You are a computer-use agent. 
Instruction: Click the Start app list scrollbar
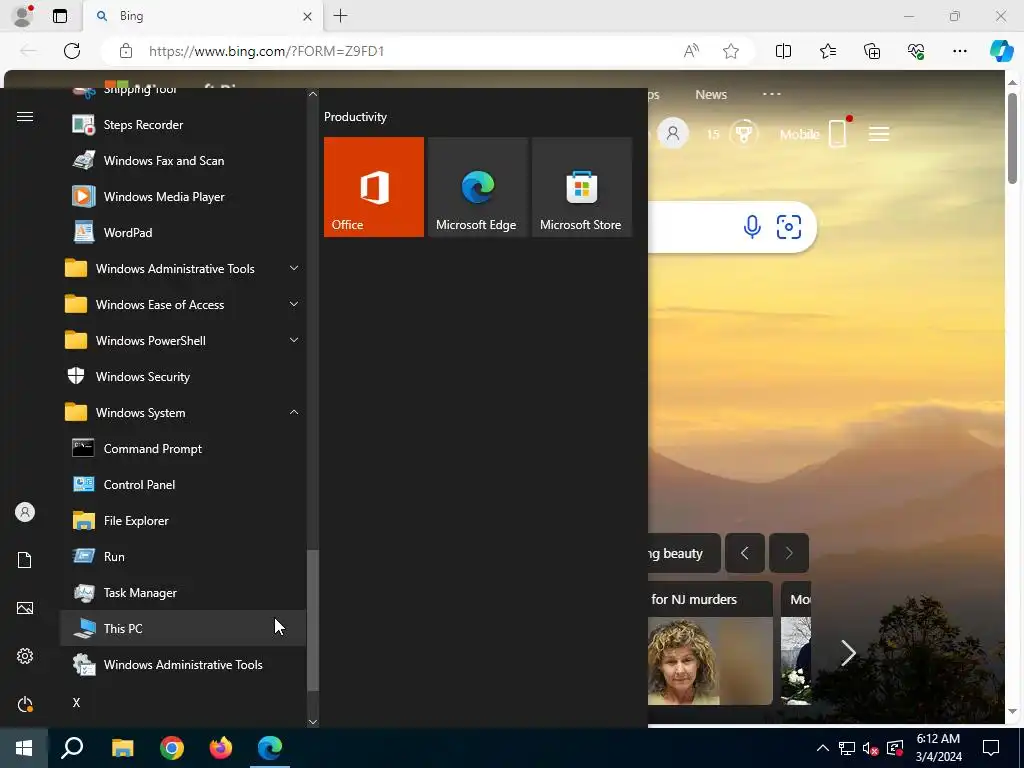(313, 620)
